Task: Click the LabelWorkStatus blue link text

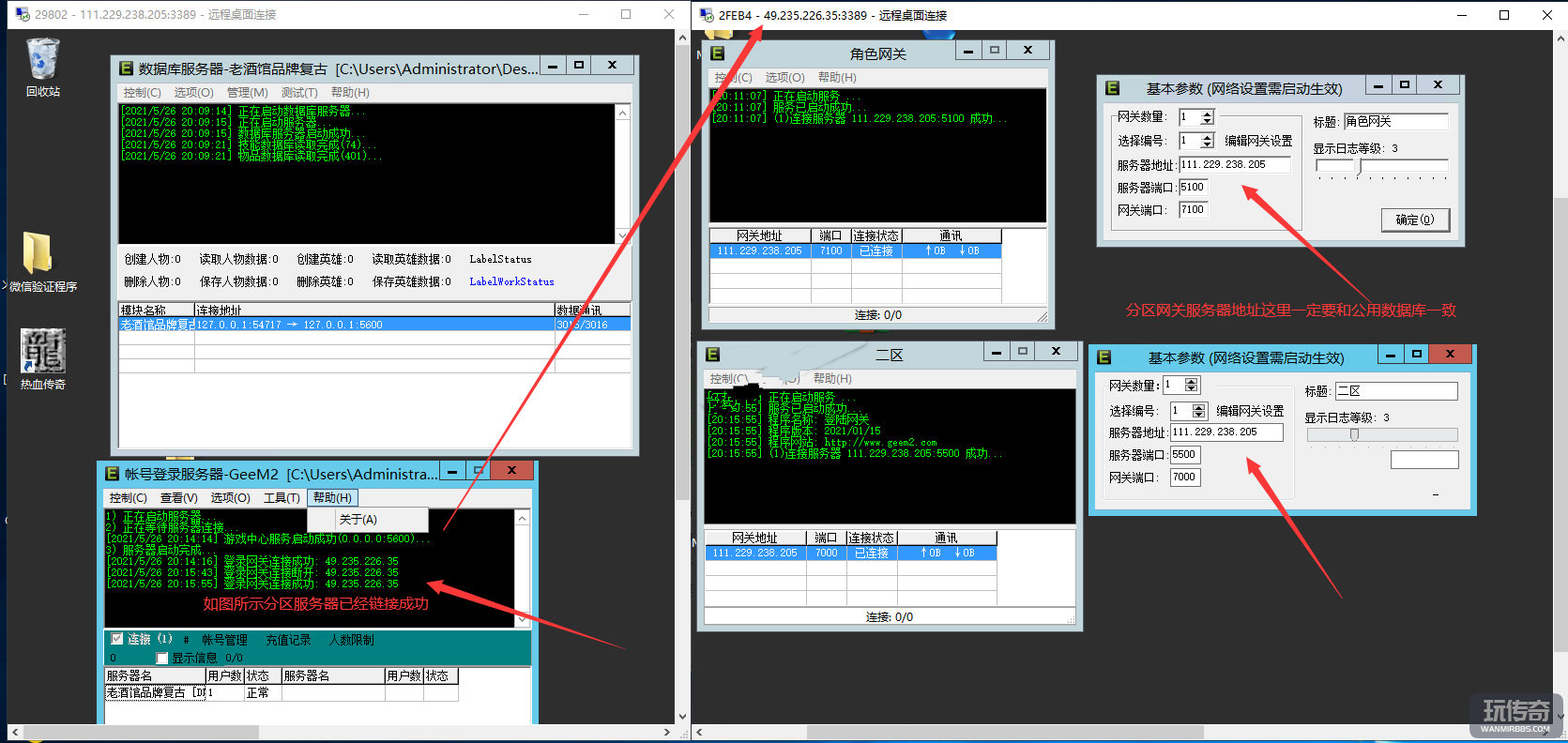Action: tap(511, 281)
